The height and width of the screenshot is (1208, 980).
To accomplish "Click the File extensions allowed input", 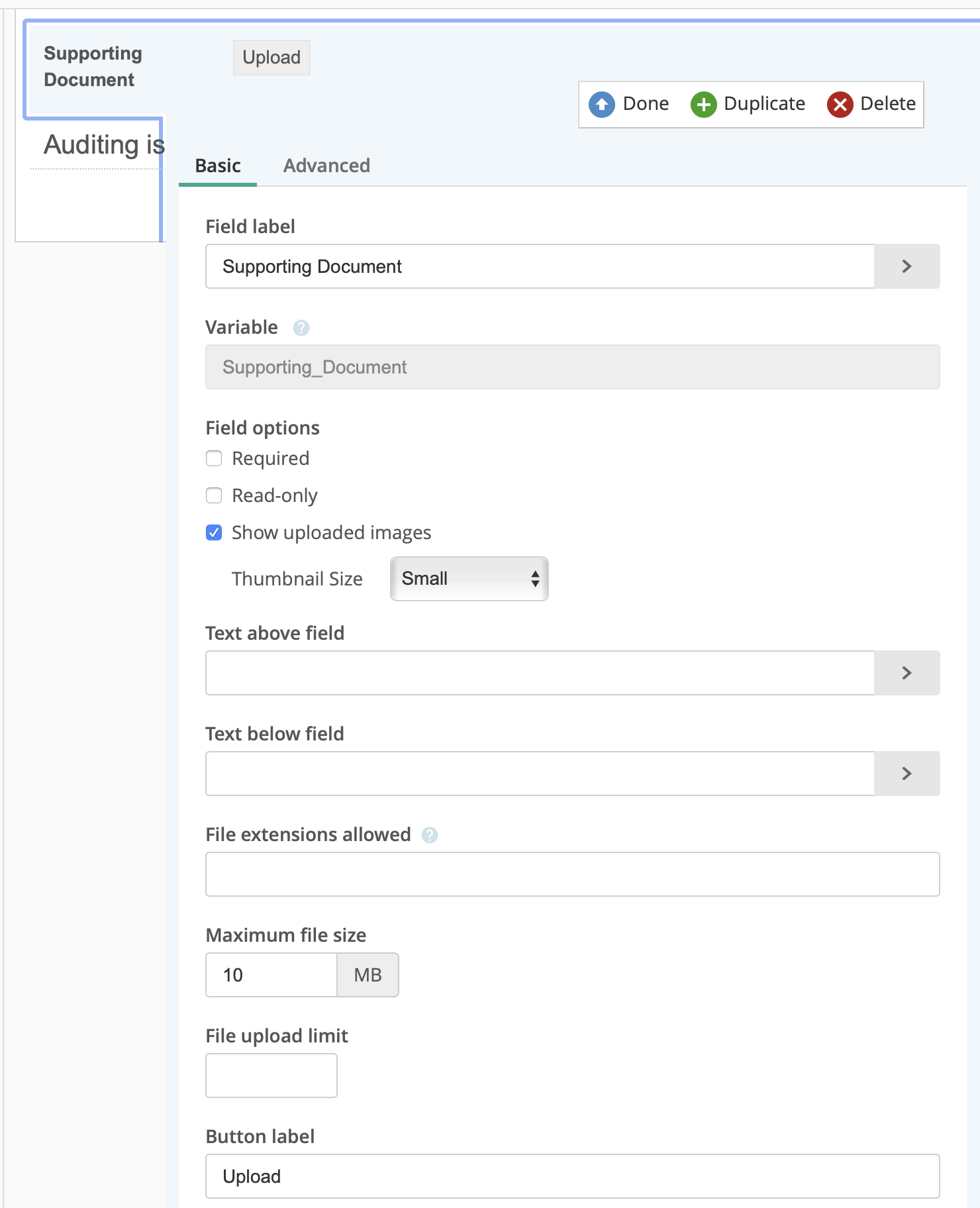I will click(572, 874).
